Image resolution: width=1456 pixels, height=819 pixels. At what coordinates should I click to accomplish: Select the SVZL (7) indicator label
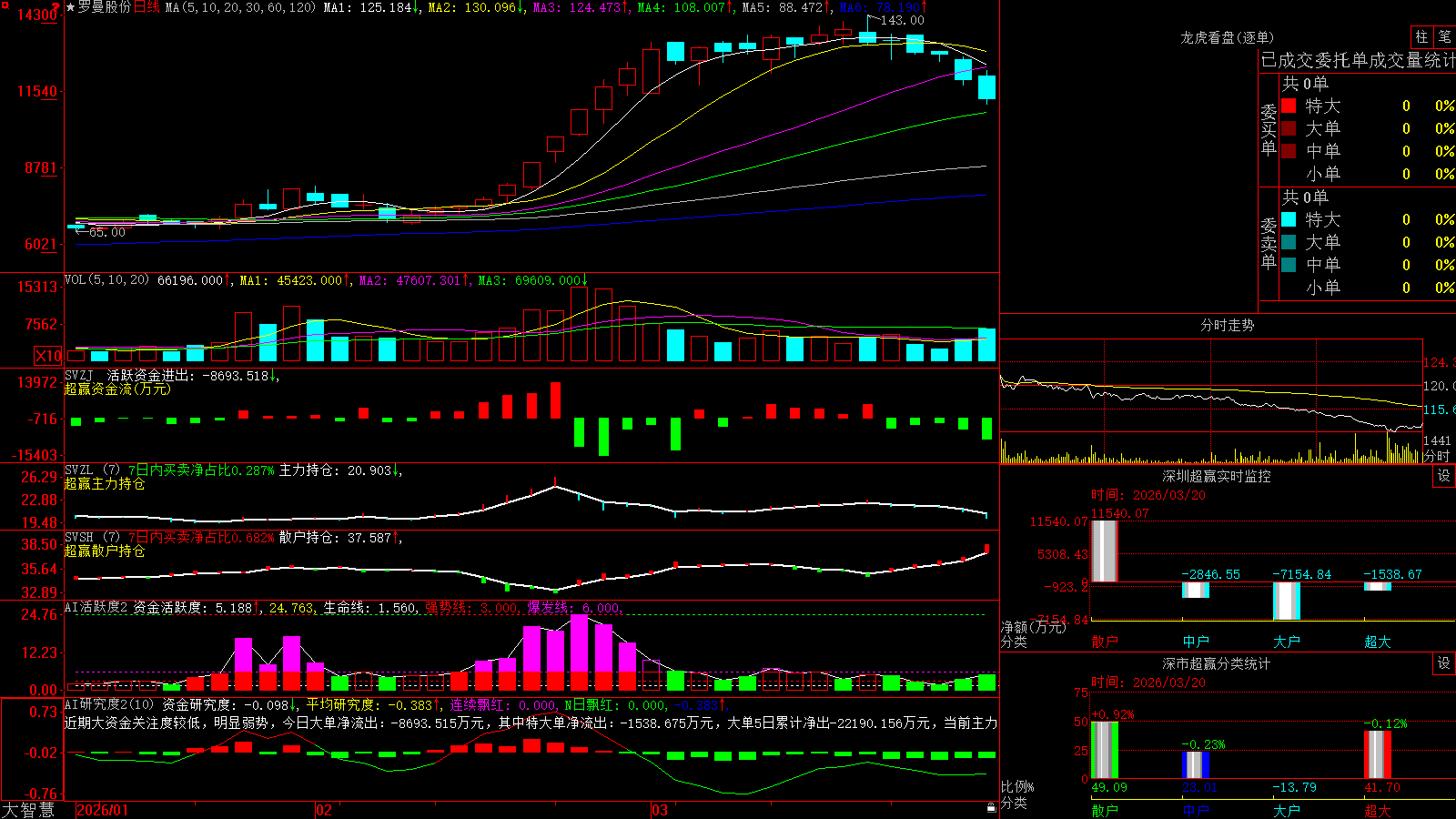click(x=92, y=470)
